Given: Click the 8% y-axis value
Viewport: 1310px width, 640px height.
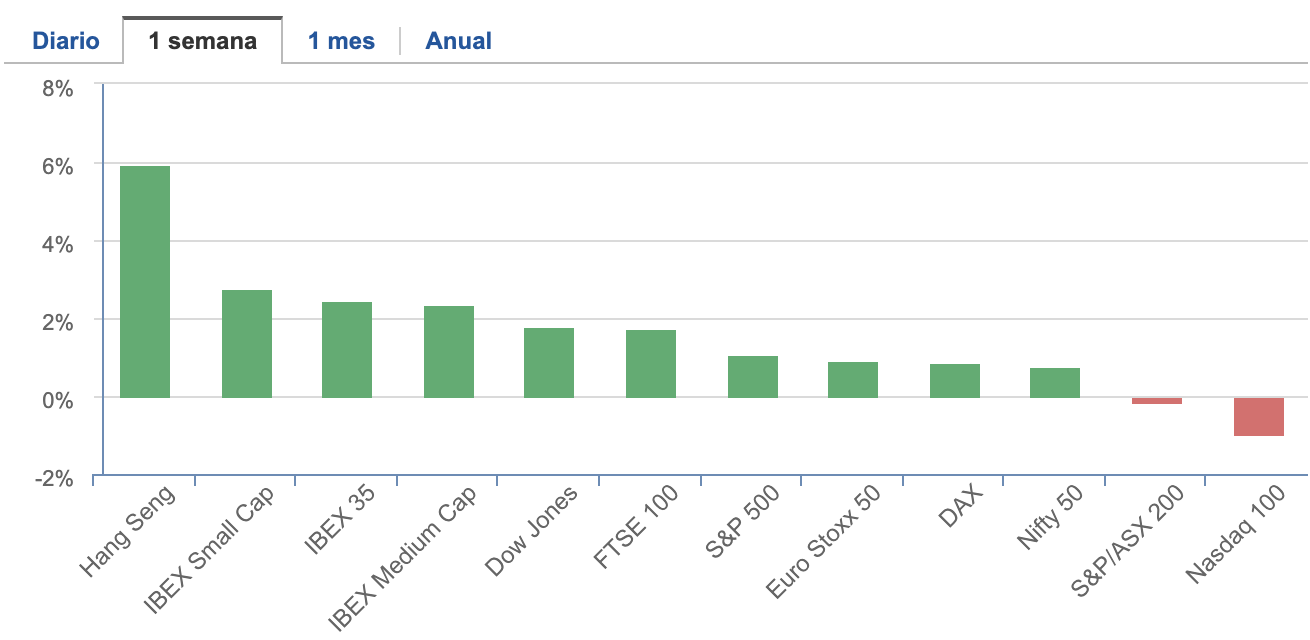Looking at the screenshot, I should (x=57, y=89).
